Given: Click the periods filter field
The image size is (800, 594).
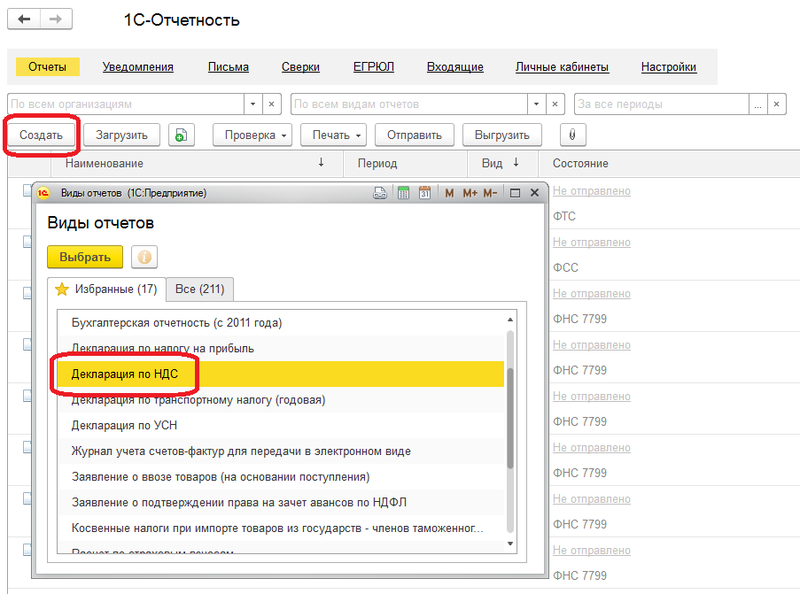Looking at the screenshot, I should (x=662, y=104).
